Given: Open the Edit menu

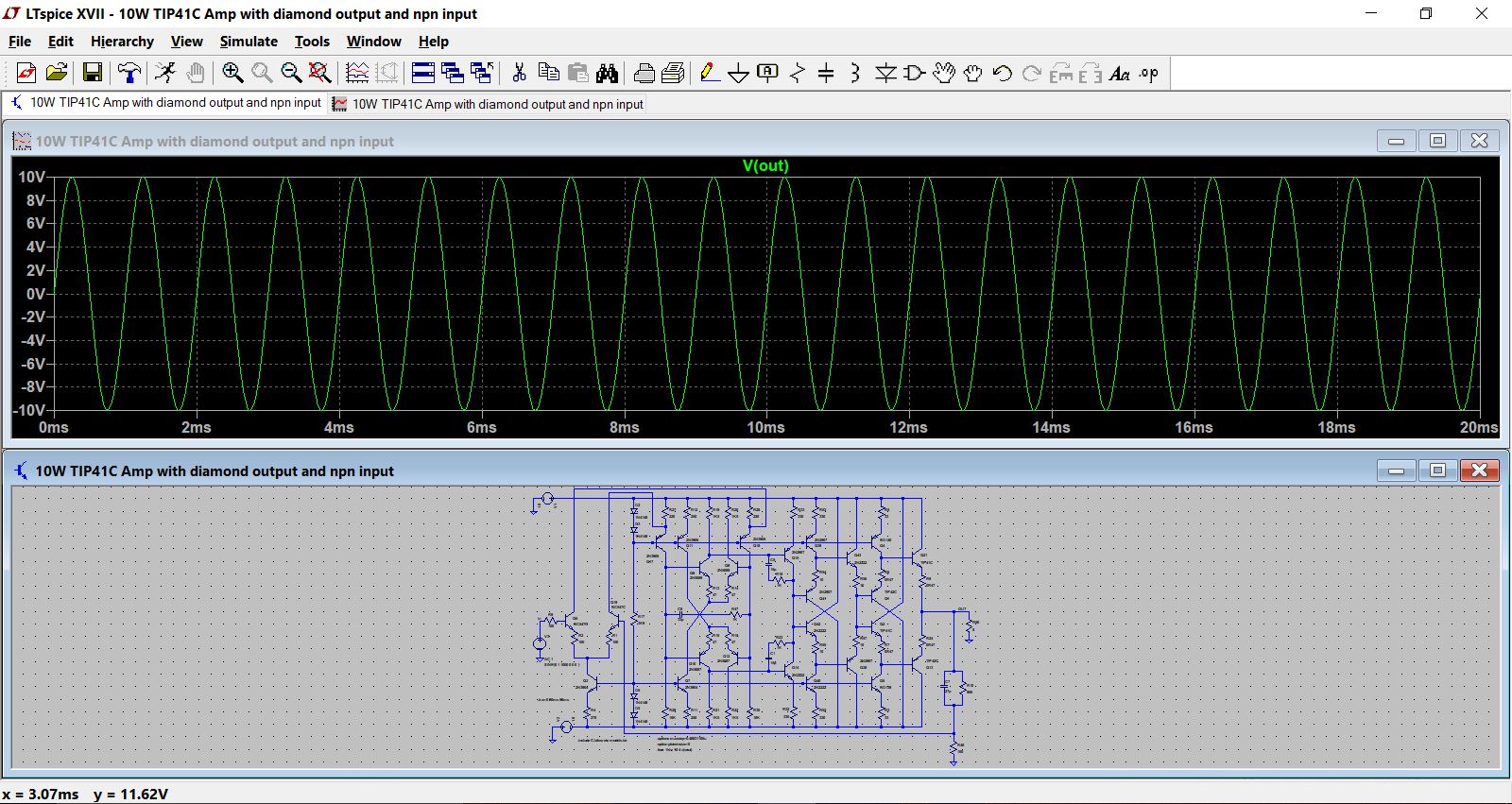Looking at the screenshot, I should click(60, 42).
